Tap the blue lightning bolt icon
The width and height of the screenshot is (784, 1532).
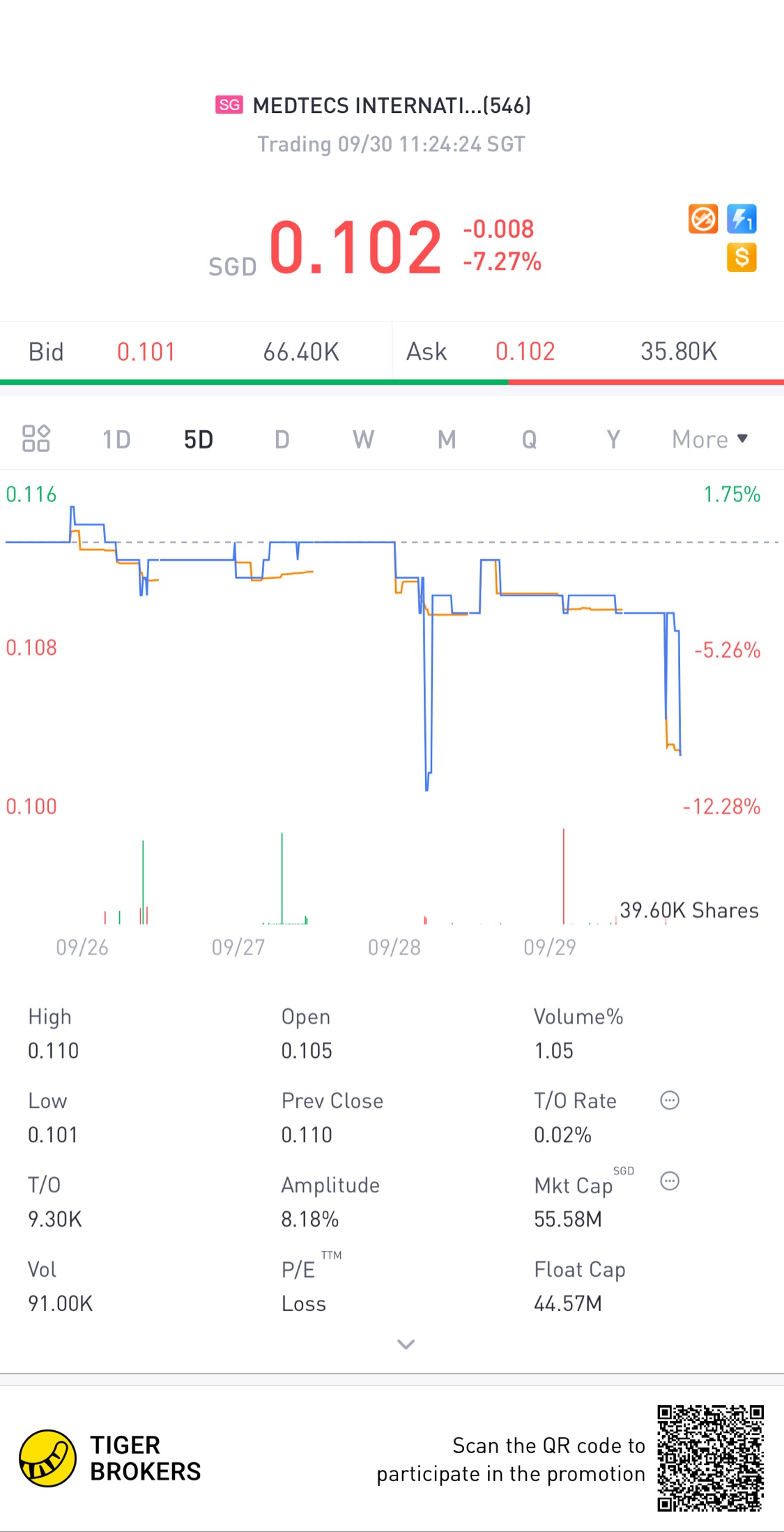[x=741, y=219]
